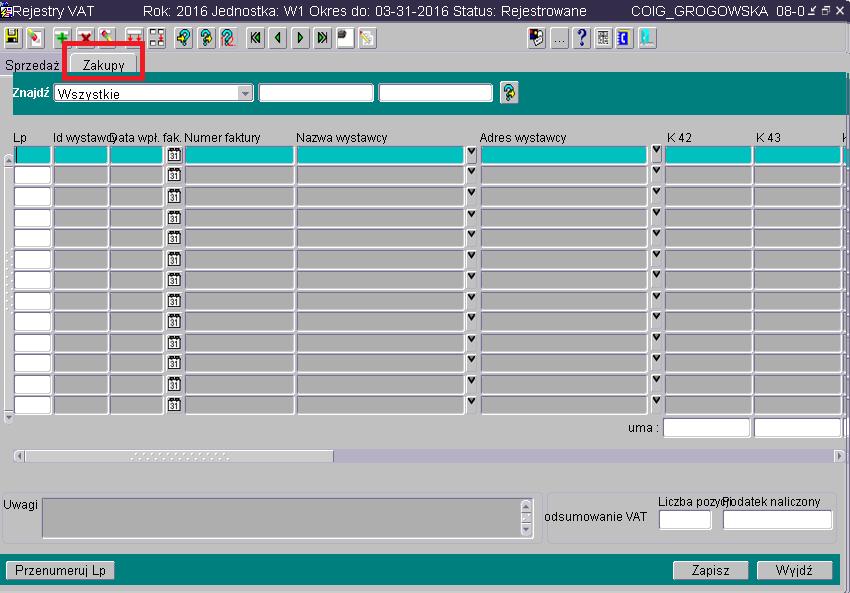Click the Lp cell in the highlighted row
850x593 pixels.
pyautogui.click(x=32, y=155)
